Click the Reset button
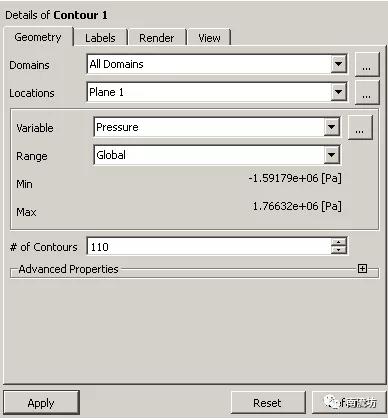The image size is (388, 420). 268,403
